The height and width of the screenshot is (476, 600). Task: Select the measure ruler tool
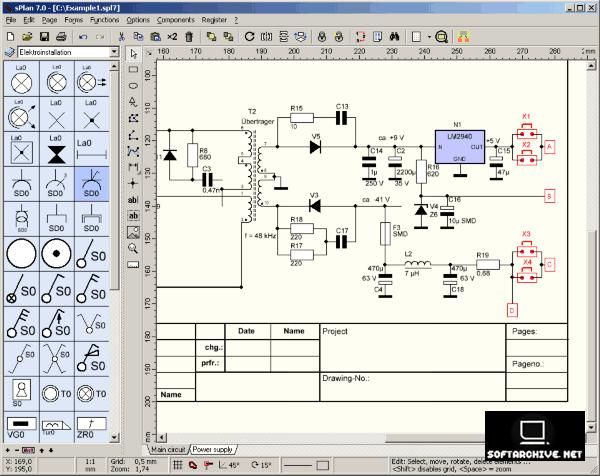point(133,264)
